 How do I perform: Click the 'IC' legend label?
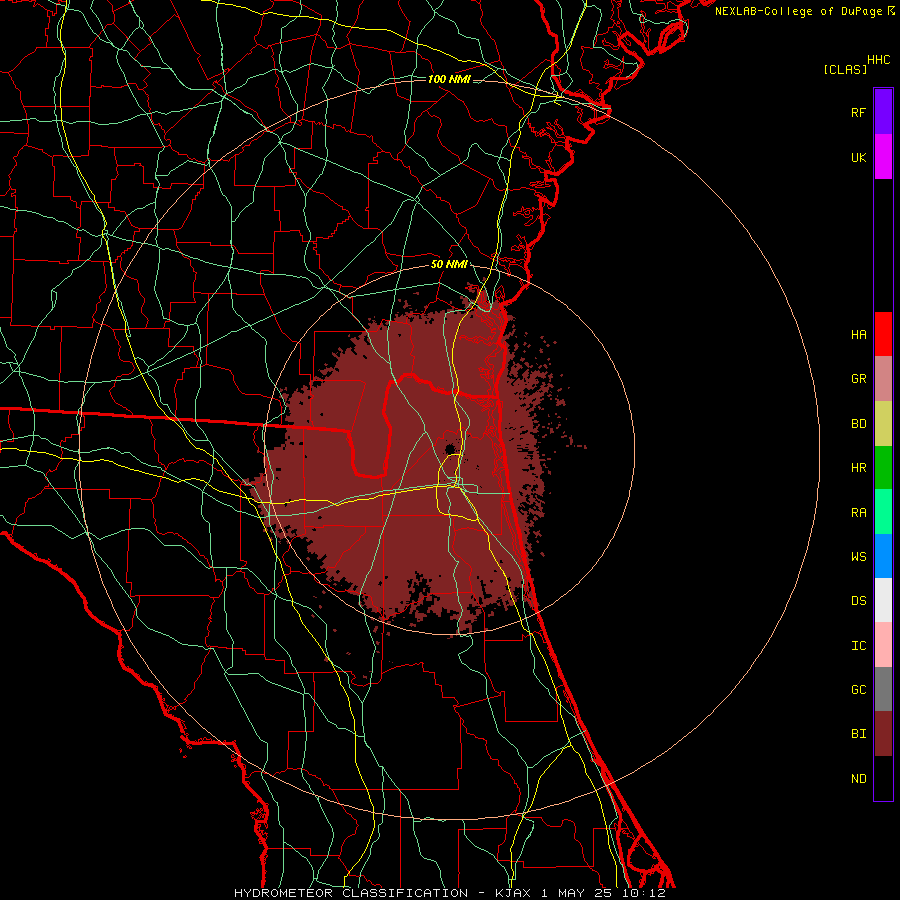[858, 646]
